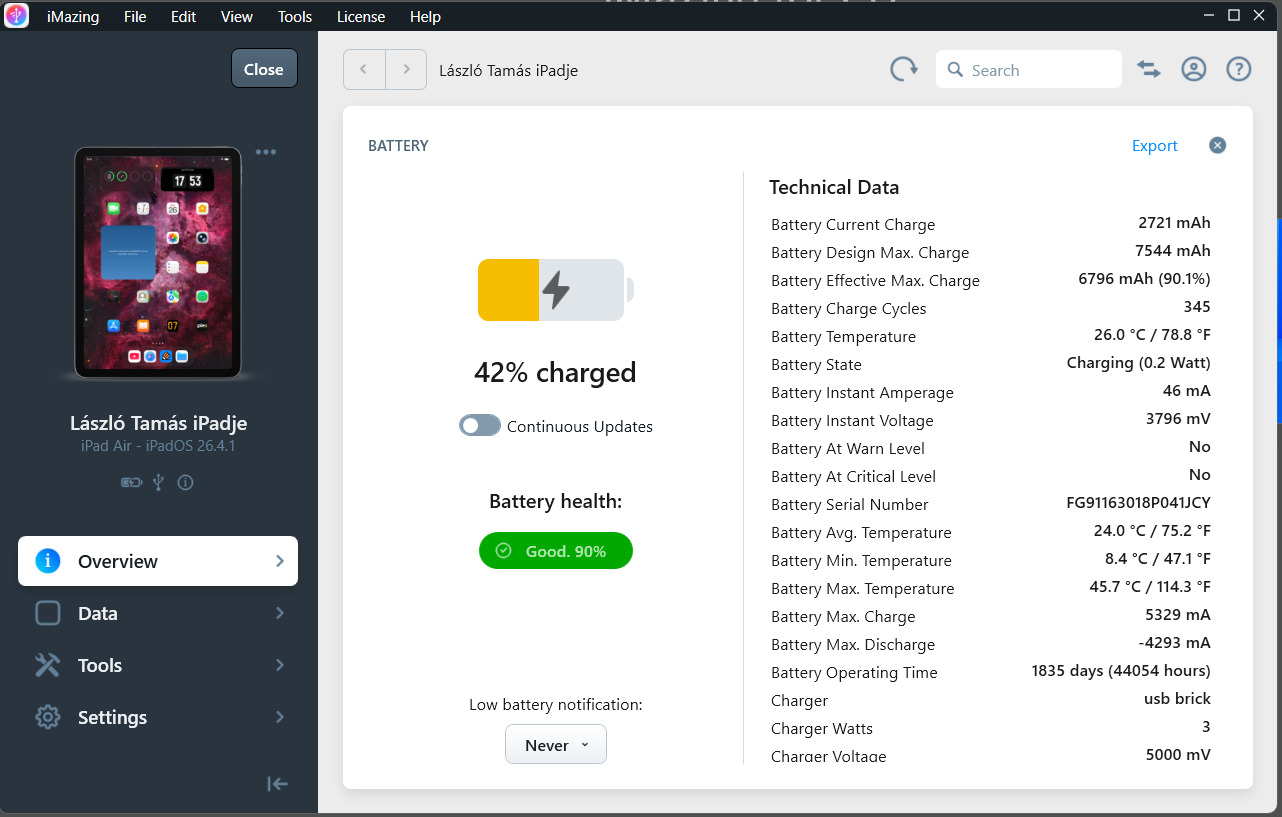Image resolution: width=1282 pixels, height=817 pixels.
Task: Open the user account icon
Action: tap(1193, 69)
